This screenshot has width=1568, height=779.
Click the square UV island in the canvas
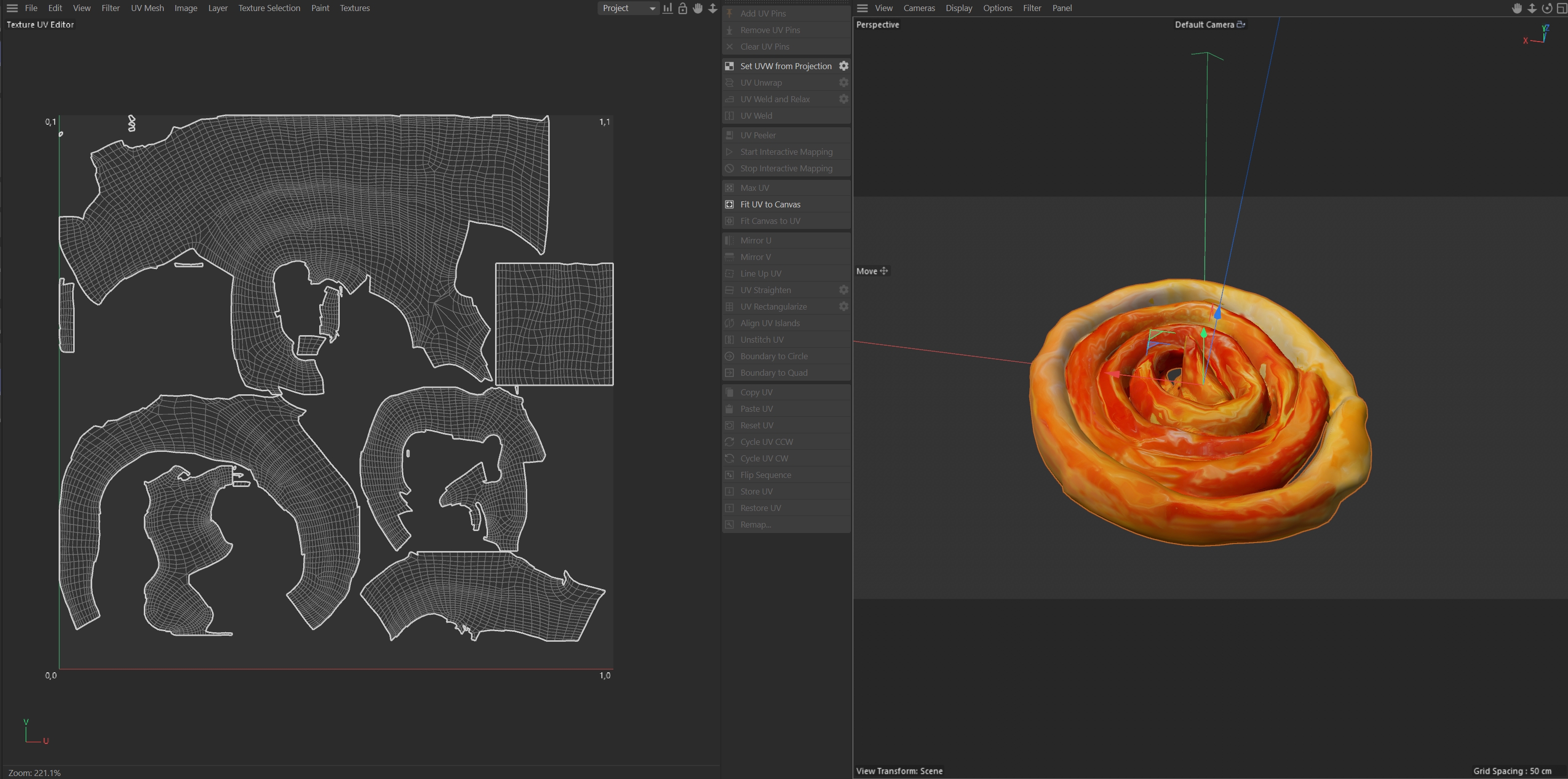tap(554, 324)
